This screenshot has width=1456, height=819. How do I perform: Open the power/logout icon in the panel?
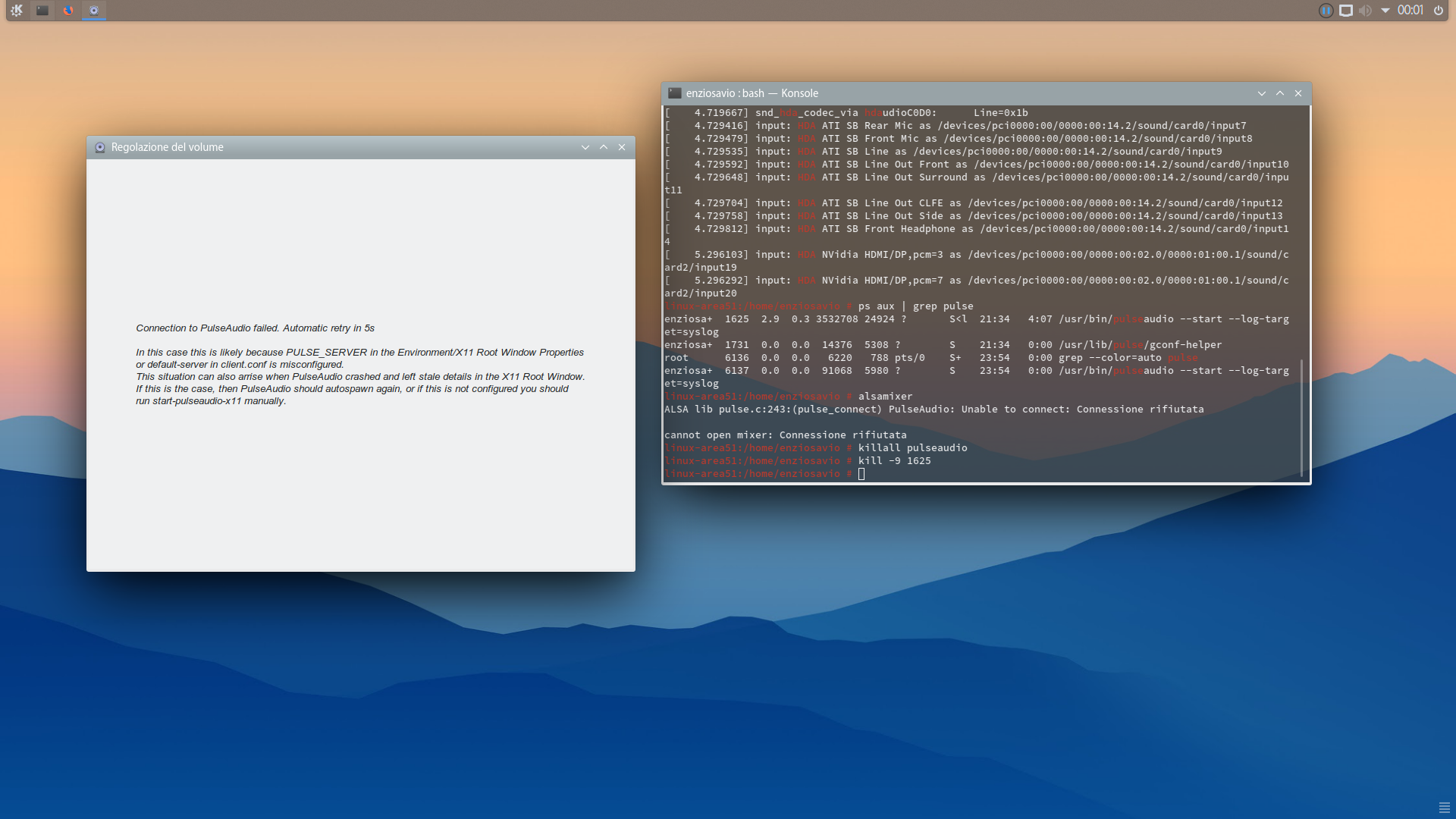[x=1439, y=11]
